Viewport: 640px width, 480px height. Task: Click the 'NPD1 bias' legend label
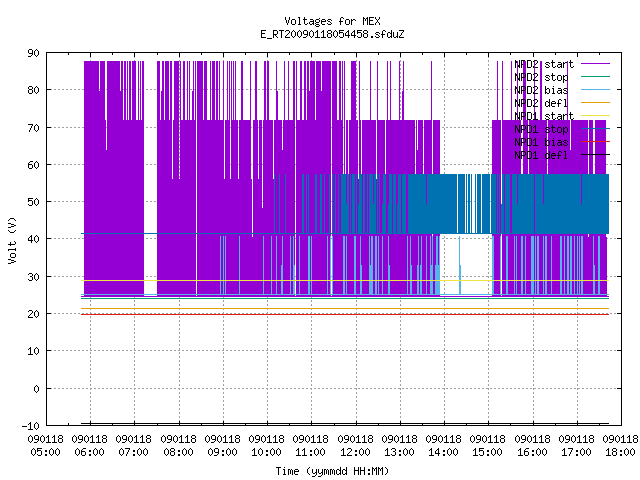[541, 142]
